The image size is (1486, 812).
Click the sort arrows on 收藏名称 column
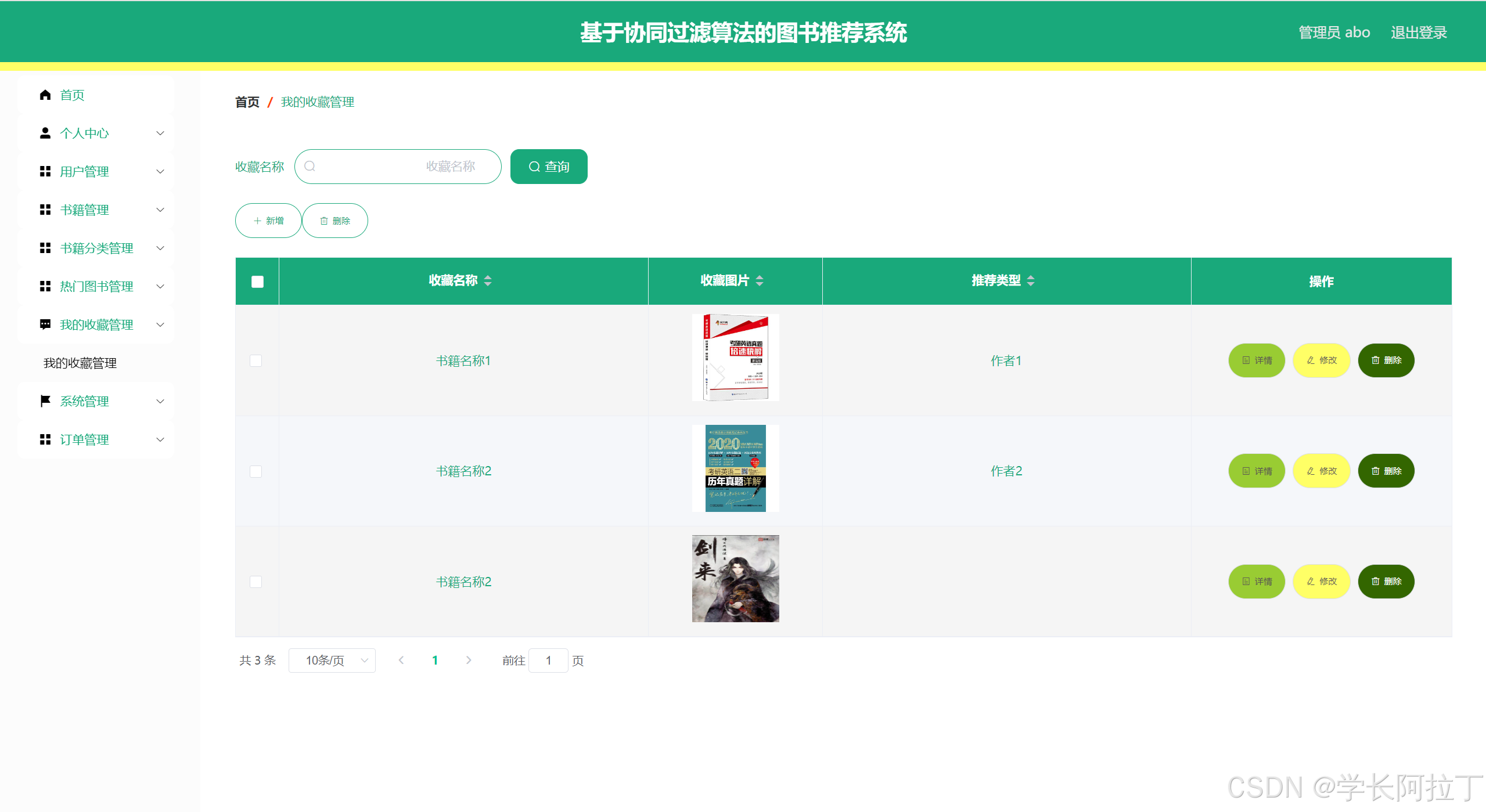click(x=488, y=281)
